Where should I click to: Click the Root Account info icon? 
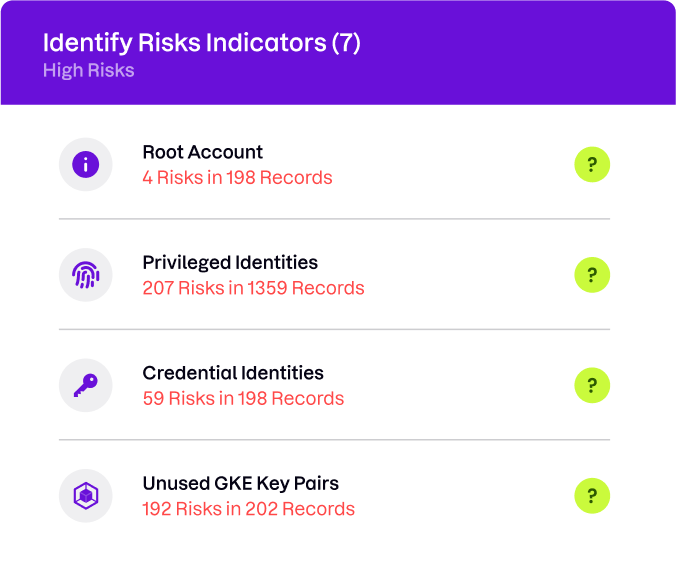tap(85, 164)
